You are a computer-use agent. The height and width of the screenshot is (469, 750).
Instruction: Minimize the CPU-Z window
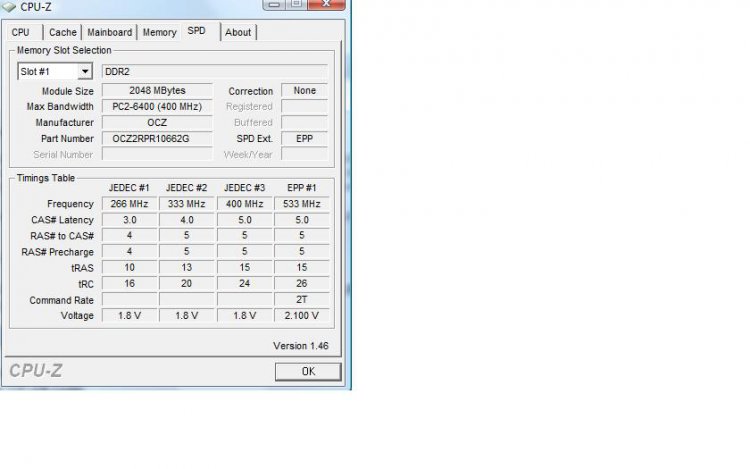[x=274, y=4]
